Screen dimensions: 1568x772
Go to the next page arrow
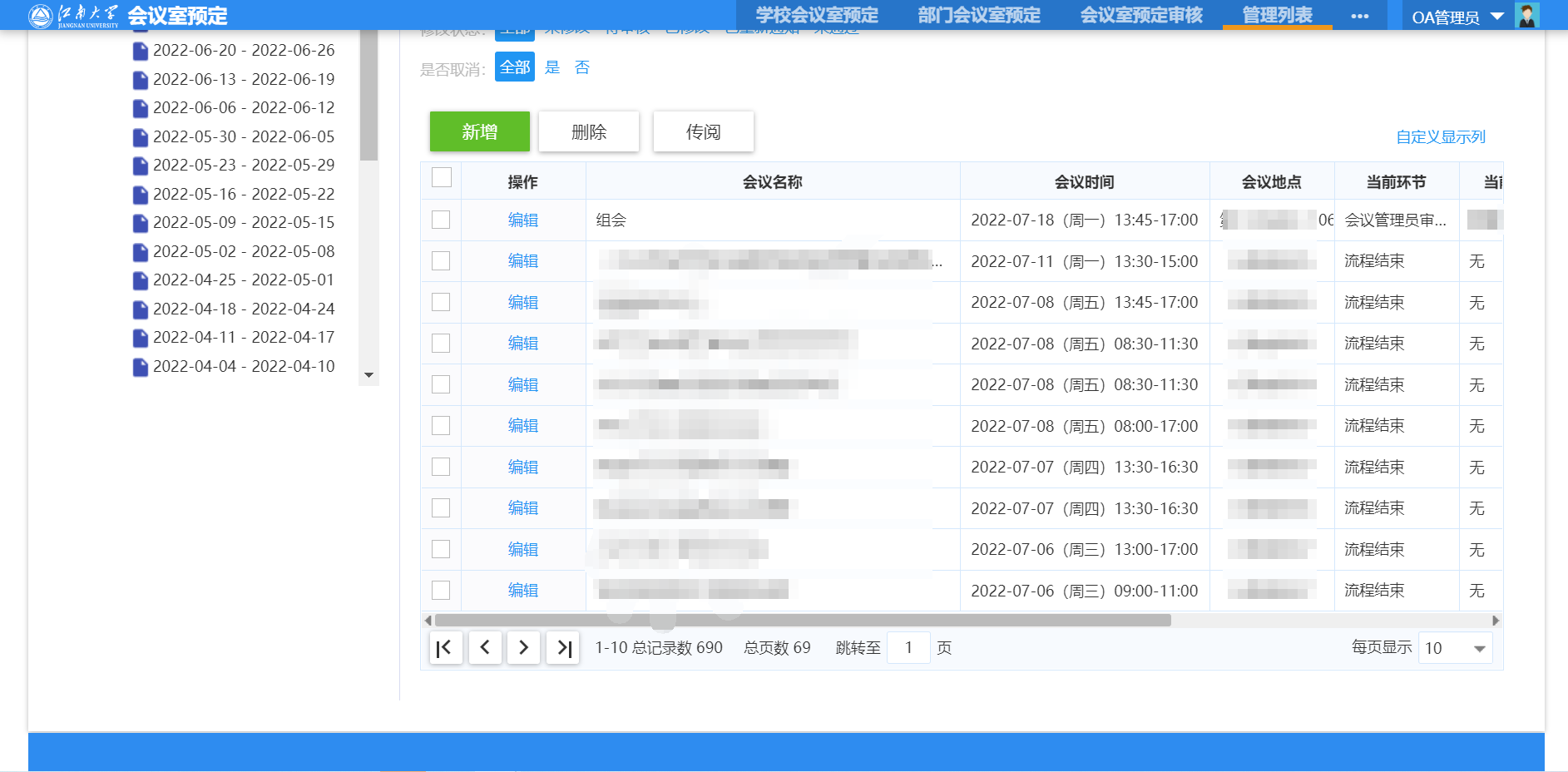pyautogui.click(x=523, y=648)
